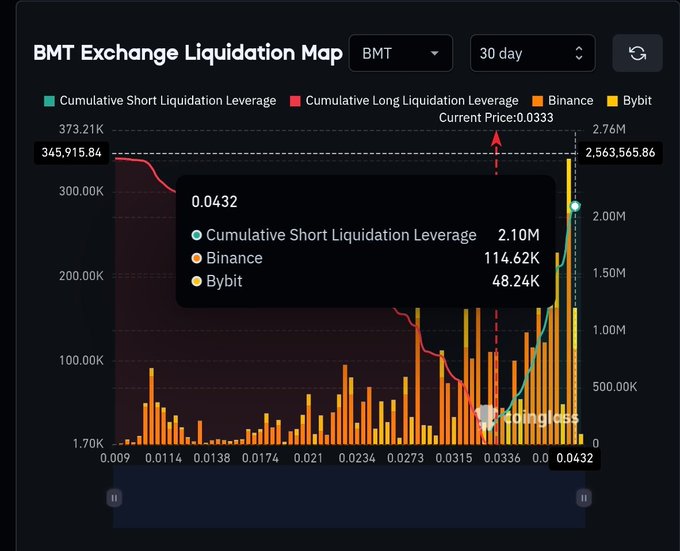Click the 0.0273 x-axis label
The height and width of the screenshot is (551, 680).
(405, 458)
